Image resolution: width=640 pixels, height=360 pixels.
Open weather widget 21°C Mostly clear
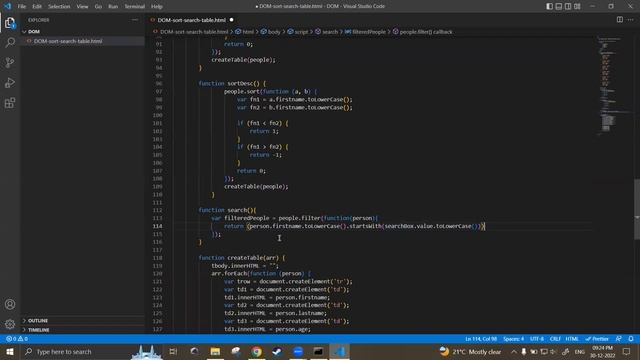click(x=470, y=351)
